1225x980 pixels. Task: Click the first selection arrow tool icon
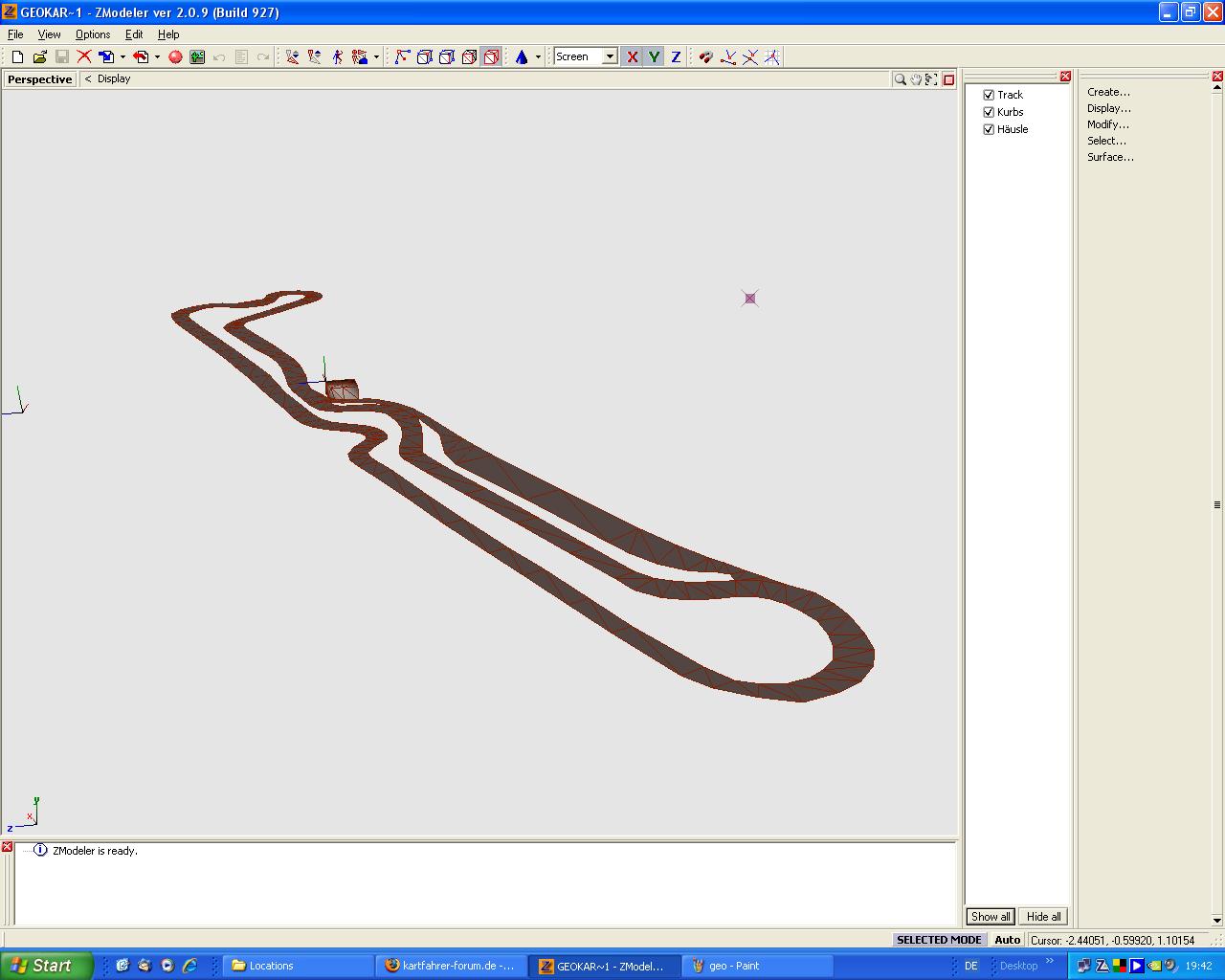[293, 57]
